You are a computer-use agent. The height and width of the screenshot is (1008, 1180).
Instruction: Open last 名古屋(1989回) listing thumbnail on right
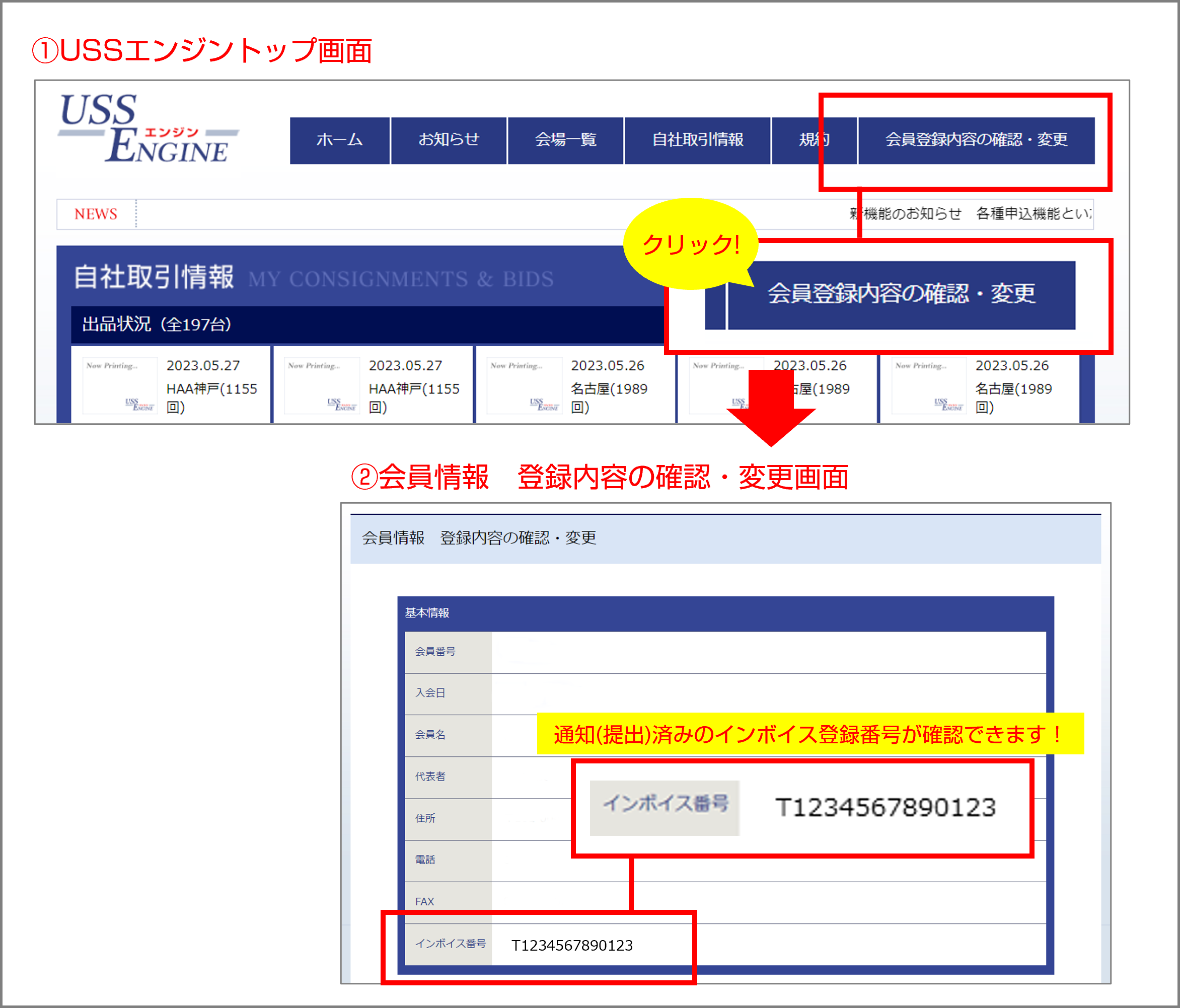tap(928, 385)
